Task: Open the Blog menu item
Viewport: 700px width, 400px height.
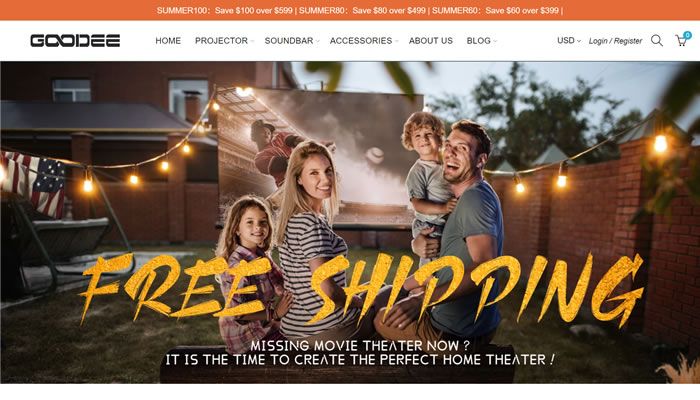Action: point(479,41)
